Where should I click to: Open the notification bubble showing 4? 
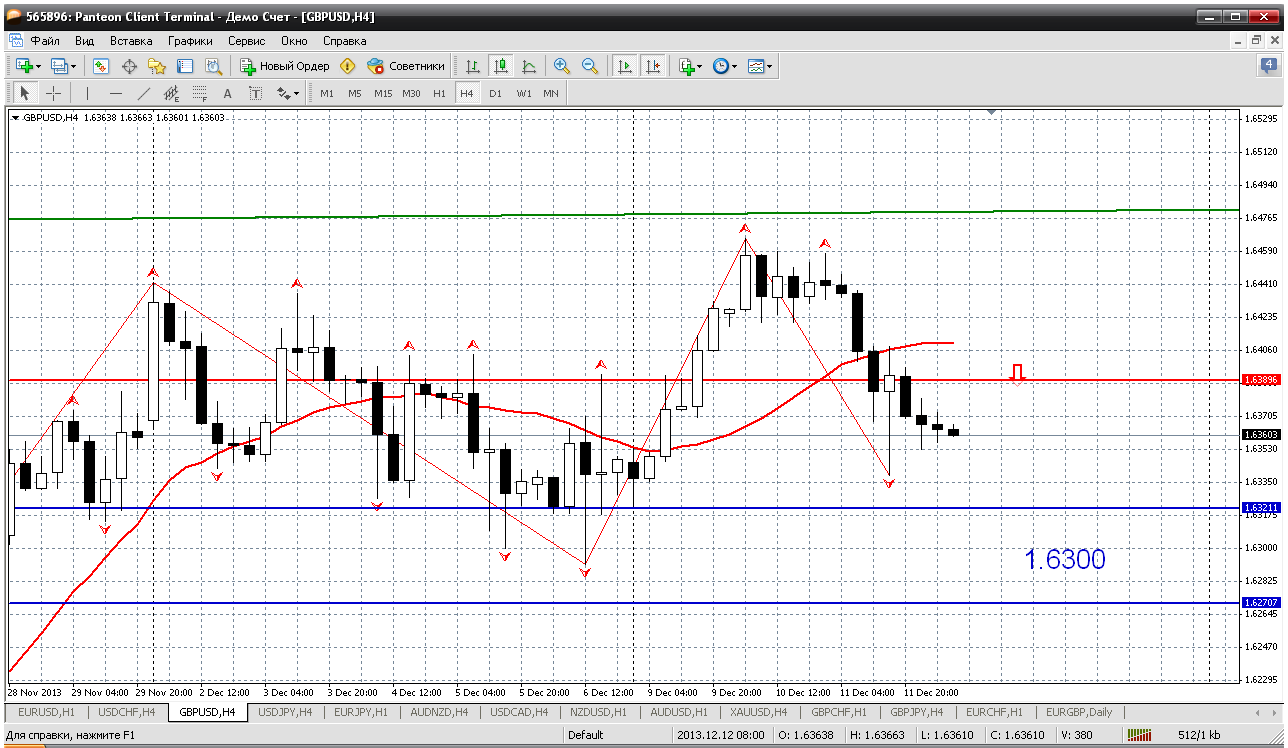[x=1268, y=66]
